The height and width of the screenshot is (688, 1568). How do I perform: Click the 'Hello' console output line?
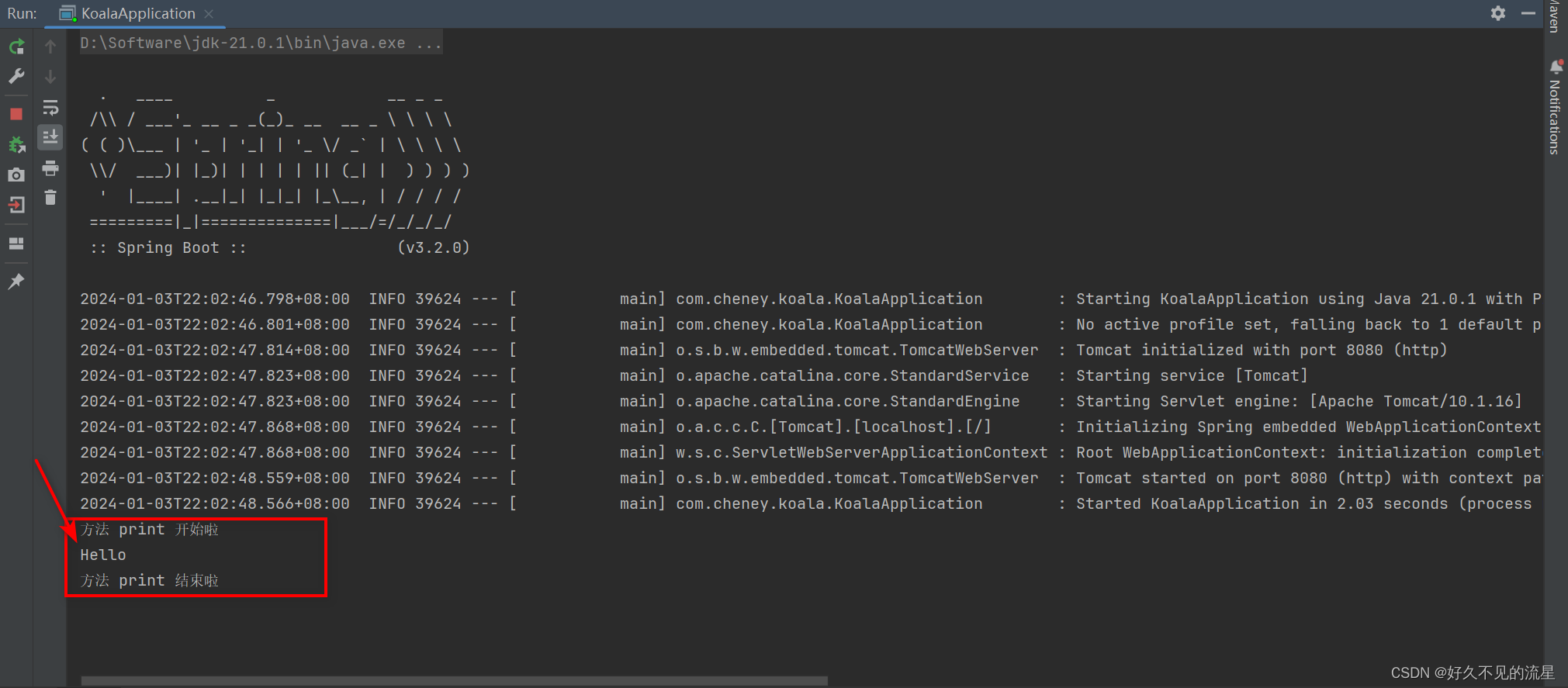[x=103, y=555]
